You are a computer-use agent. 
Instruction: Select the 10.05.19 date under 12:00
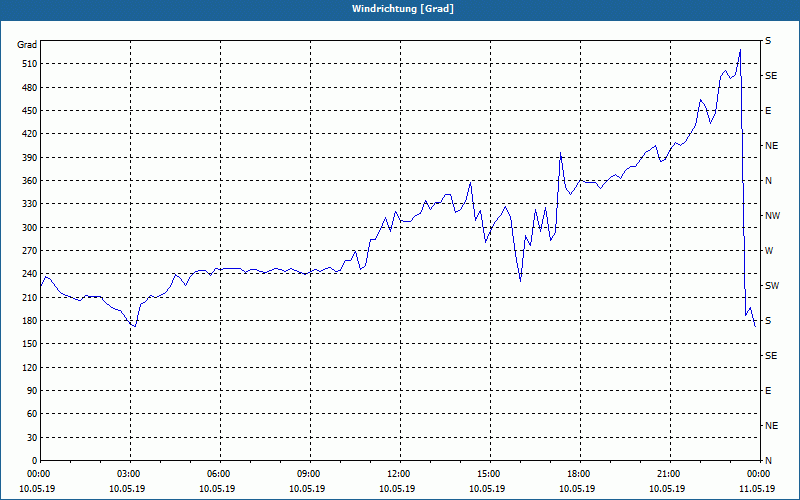coord(397,489)
